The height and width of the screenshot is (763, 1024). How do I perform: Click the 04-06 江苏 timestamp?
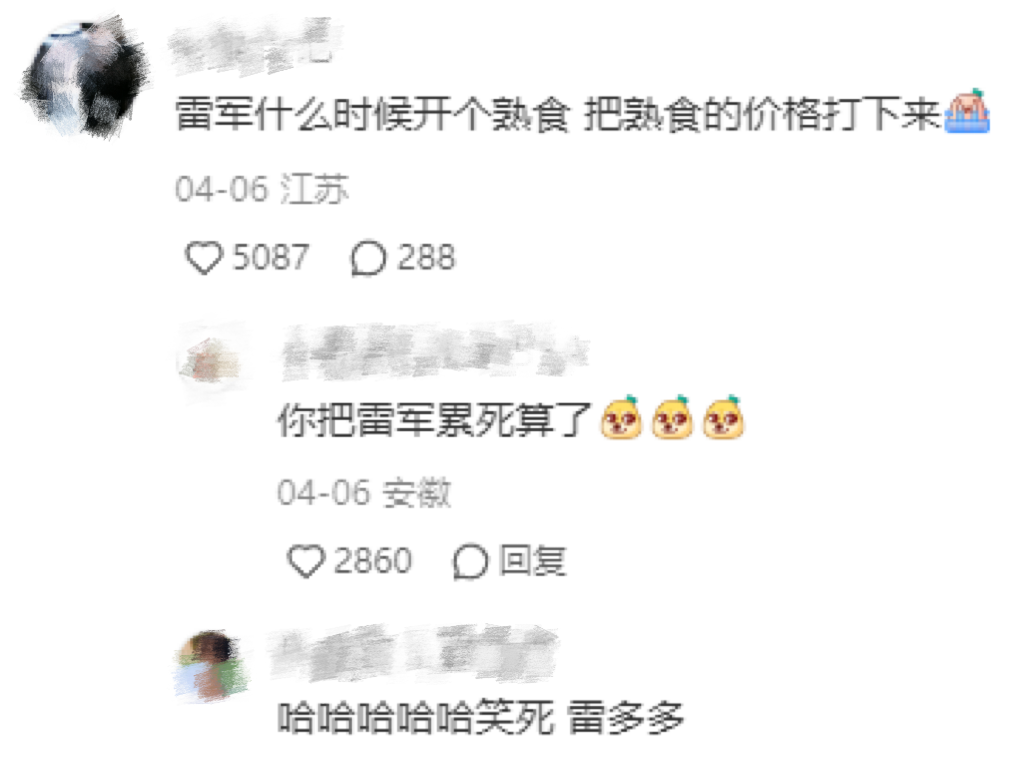[261, 189]
